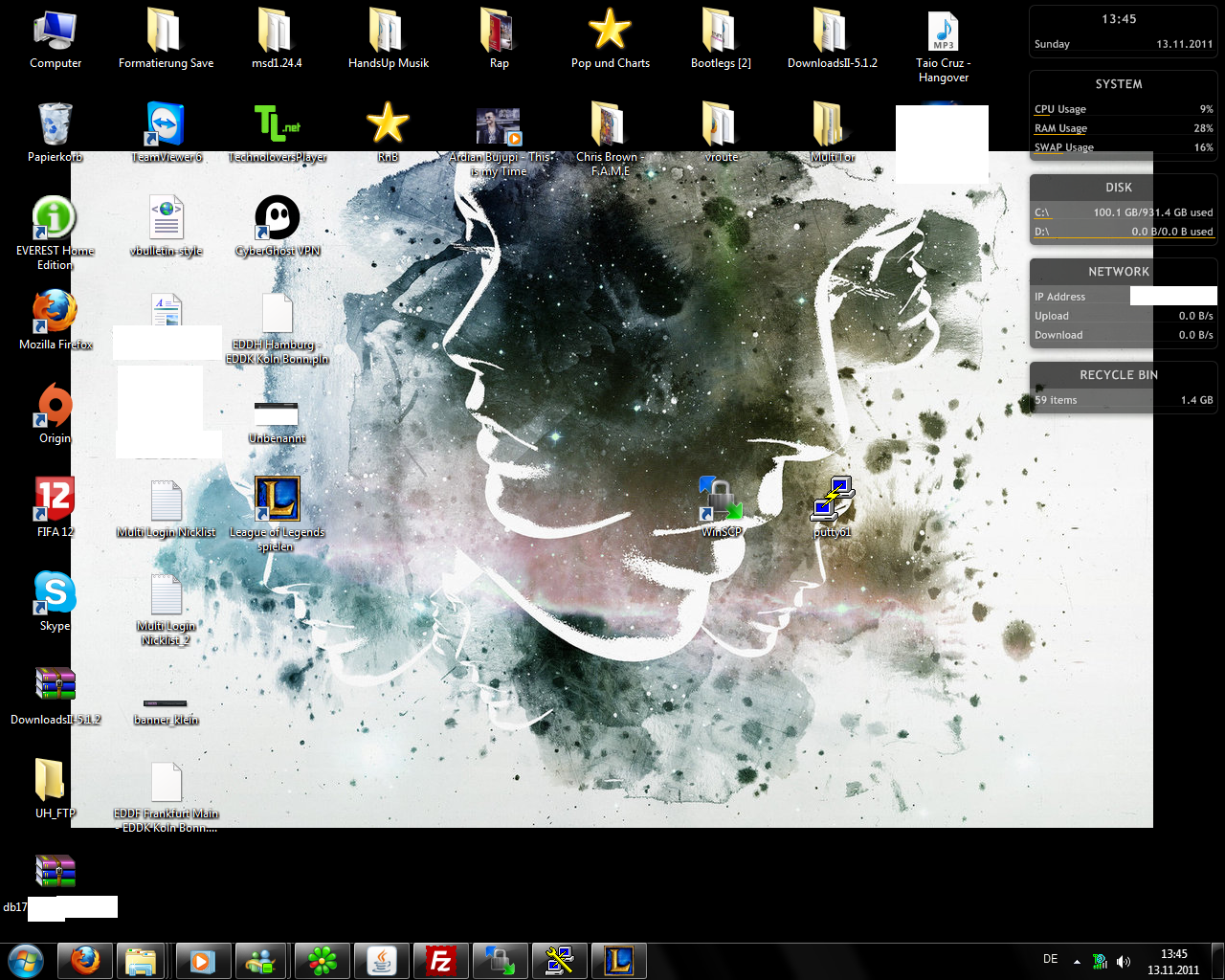The width and height of the screenshot is (1225, 980).
Task: Select the putty61 desktop icon
Action: pyautogui.click(x=832, y=500)
